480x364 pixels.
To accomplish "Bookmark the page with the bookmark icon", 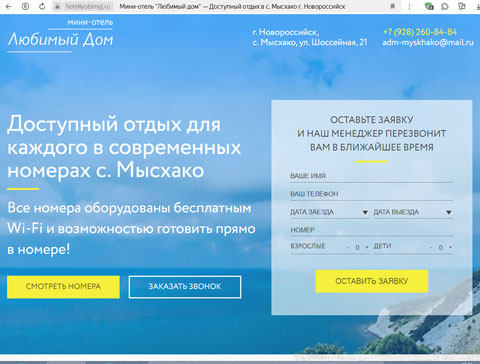I will (x=393, y=6).
